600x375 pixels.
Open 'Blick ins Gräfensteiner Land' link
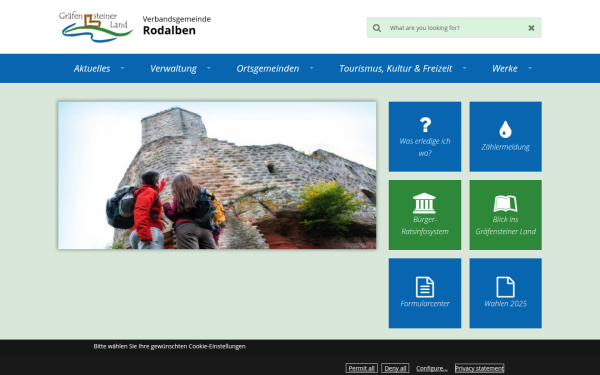point(505,225)
